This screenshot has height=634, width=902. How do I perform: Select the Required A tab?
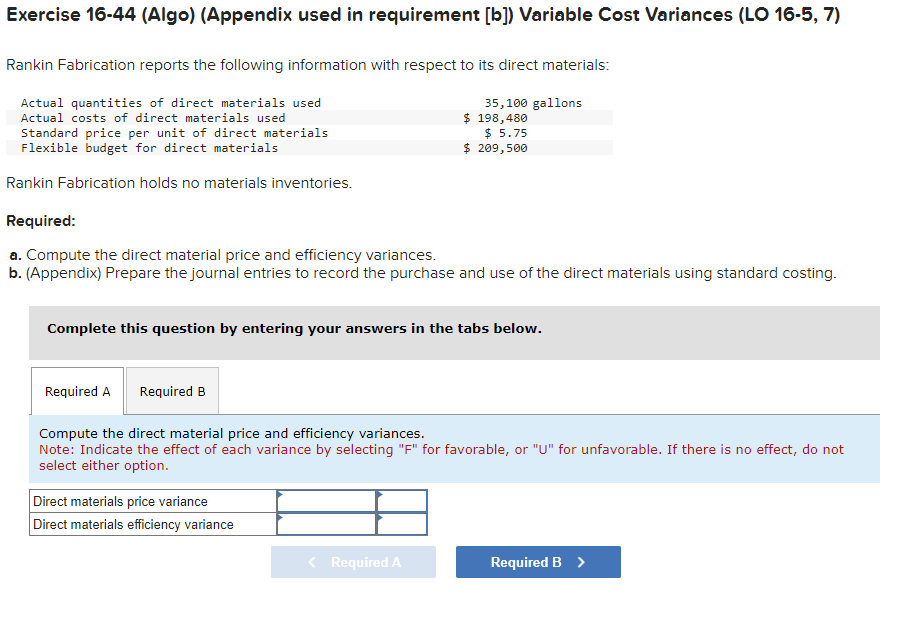click(x=76, y=391)
